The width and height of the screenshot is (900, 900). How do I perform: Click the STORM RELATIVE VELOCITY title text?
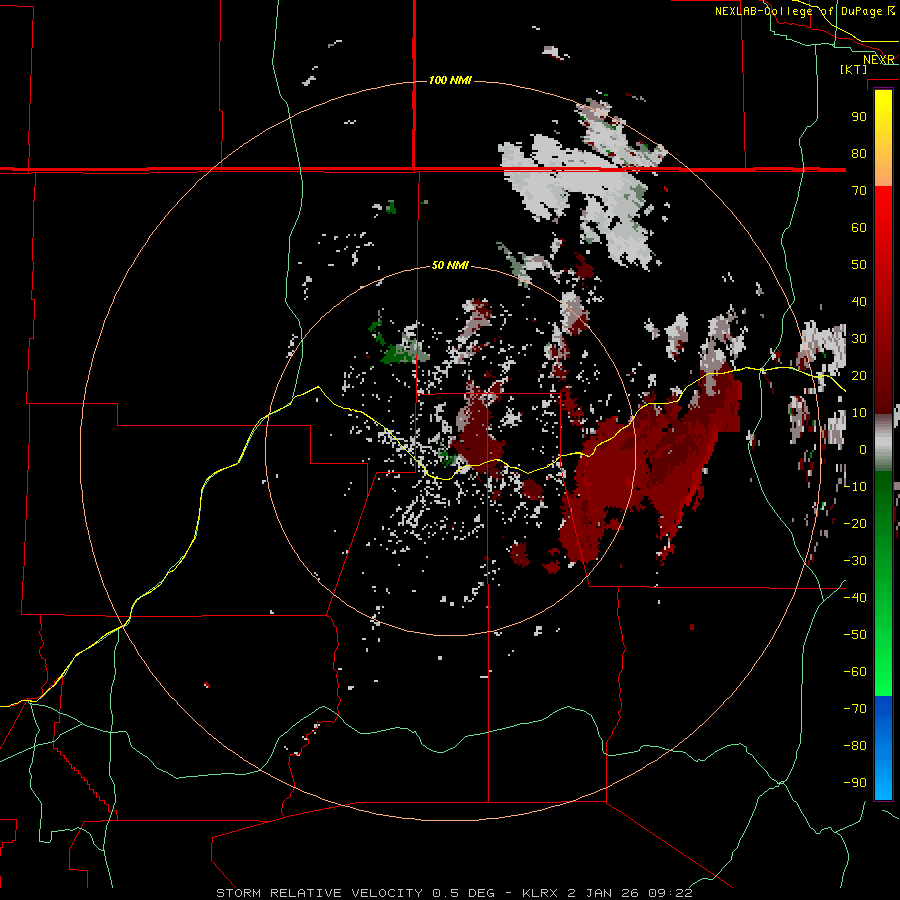320,893
